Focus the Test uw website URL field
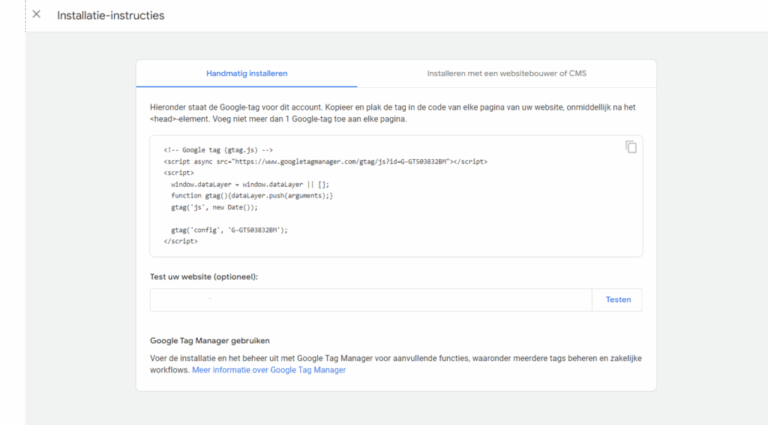 371,300
